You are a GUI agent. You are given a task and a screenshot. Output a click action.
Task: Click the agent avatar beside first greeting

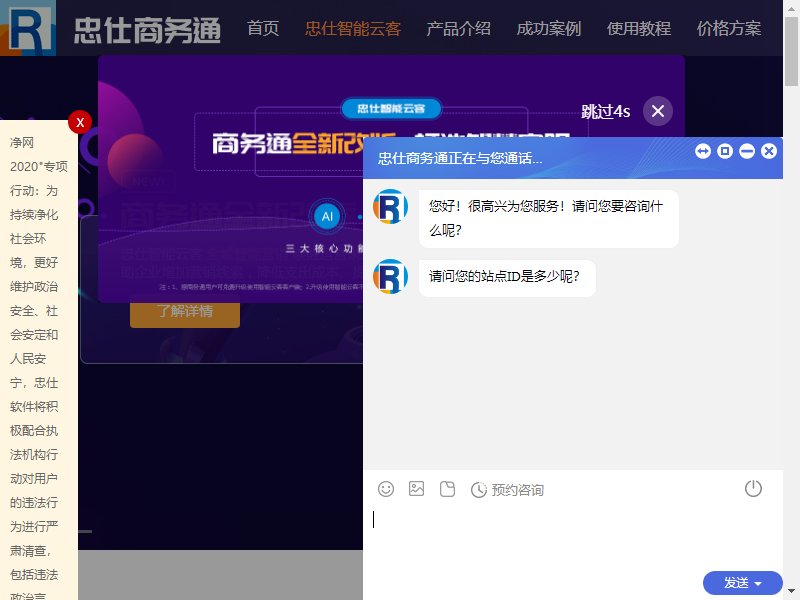[x=390, y=207]
